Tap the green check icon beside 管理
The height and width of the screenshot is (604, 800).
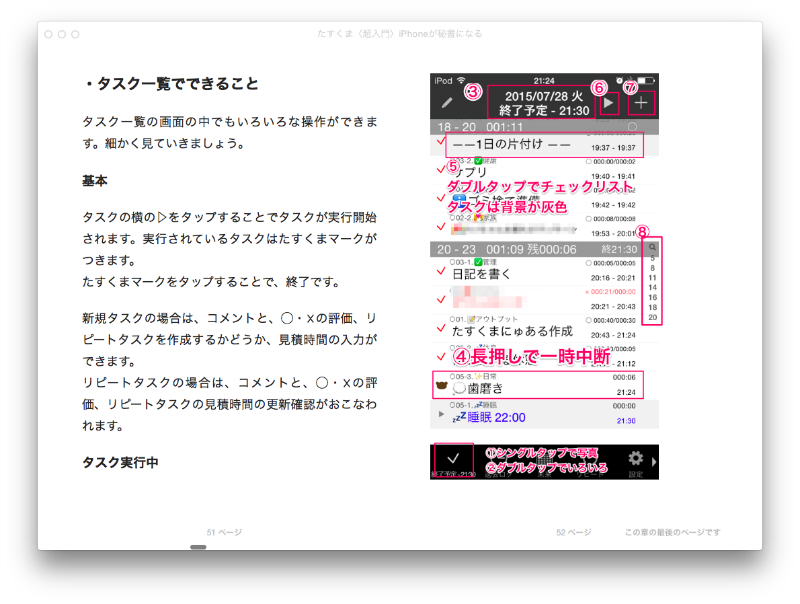tap(478, 262)
